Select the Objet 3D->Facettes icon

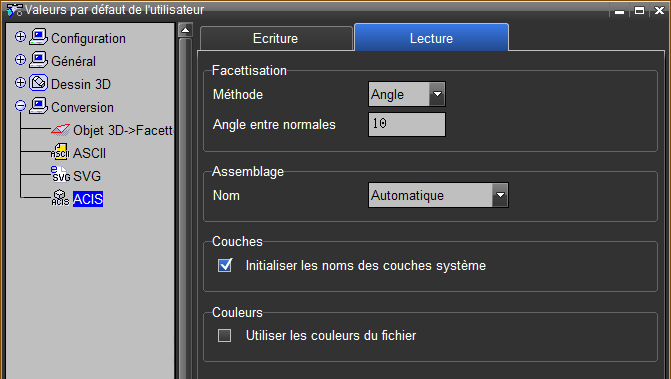[60, 130]
